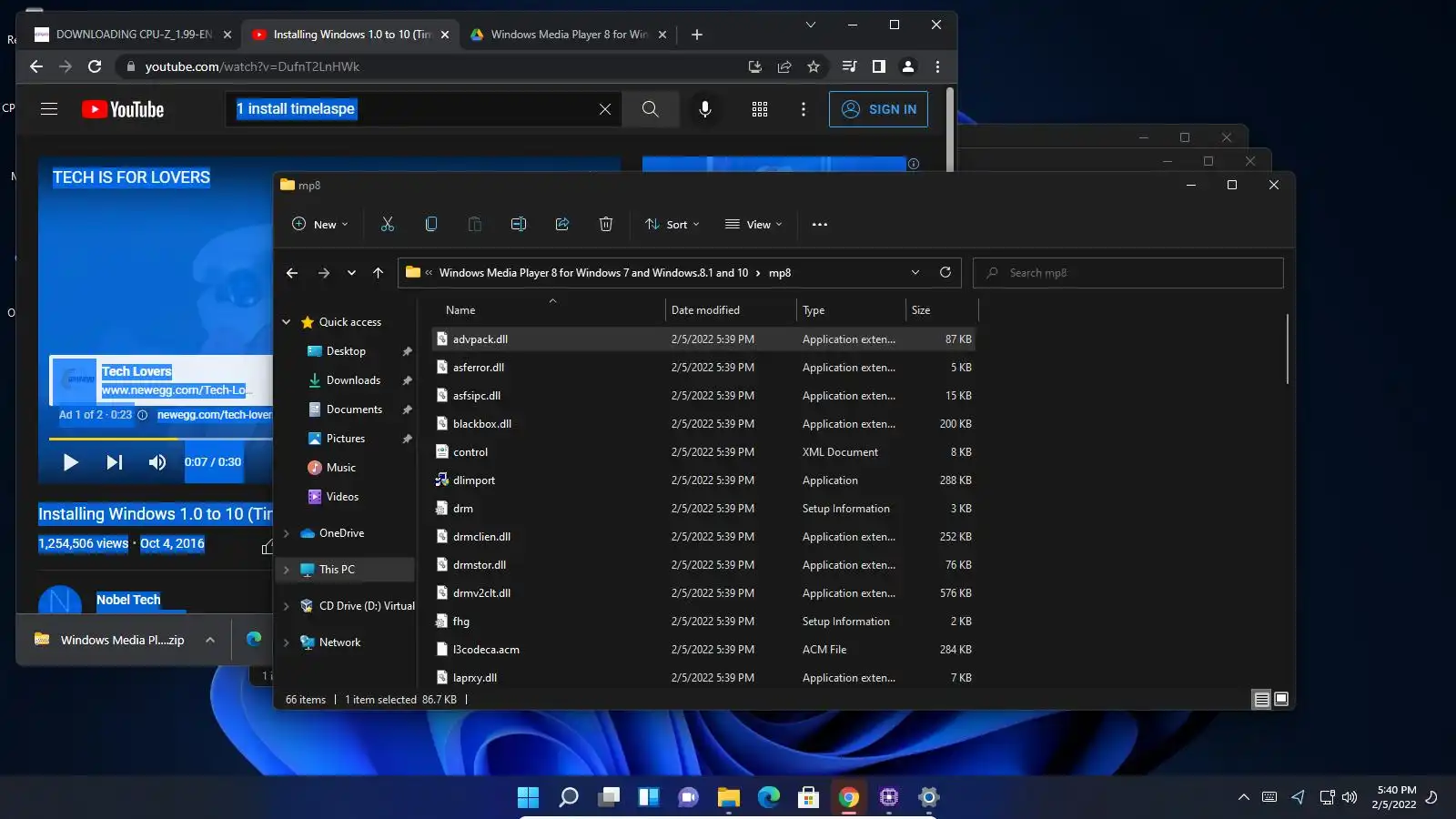This screenshot has height=819, width=1456.
Task: Mute the YouTube video volume
Action: (157, 462)
